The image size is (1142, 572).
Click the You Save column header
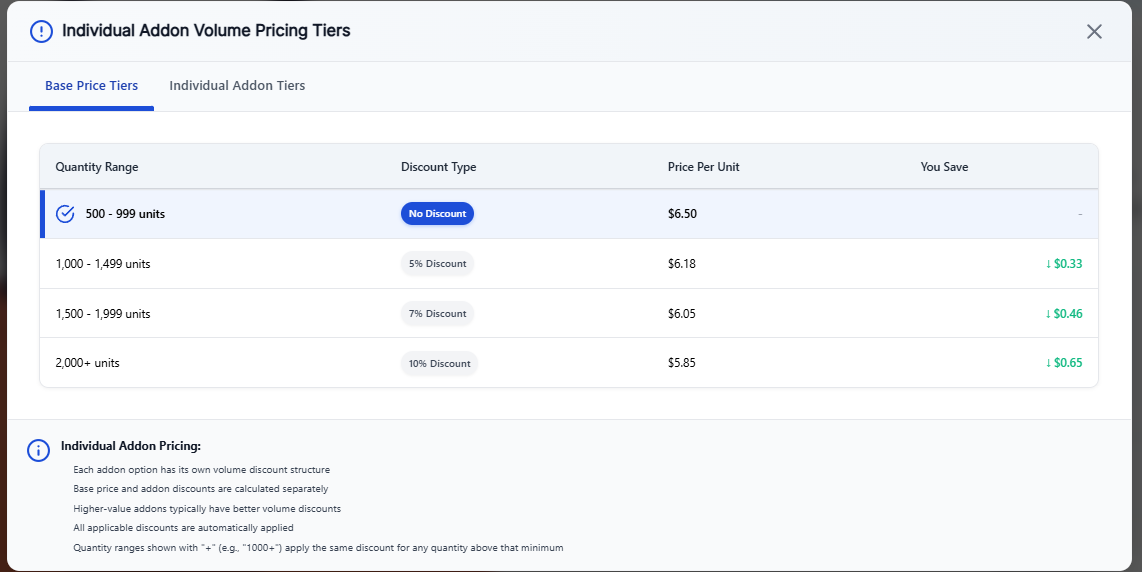tap(944, 167)
